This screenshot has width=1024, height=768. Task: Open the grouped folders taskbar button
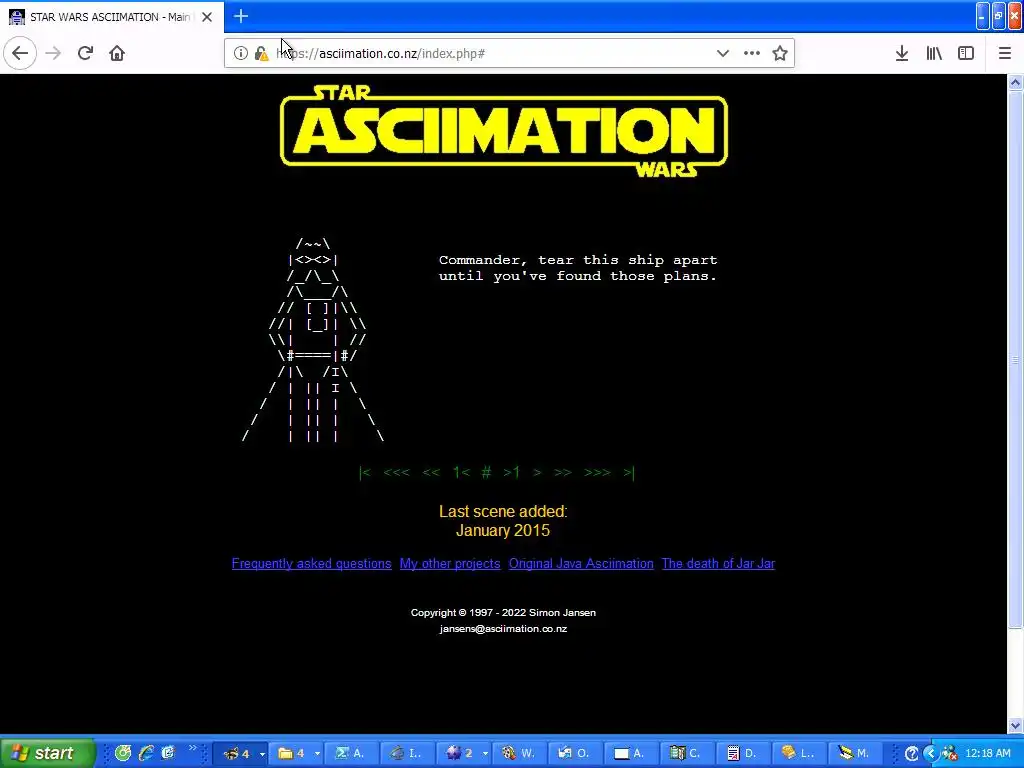pos(298,753)
